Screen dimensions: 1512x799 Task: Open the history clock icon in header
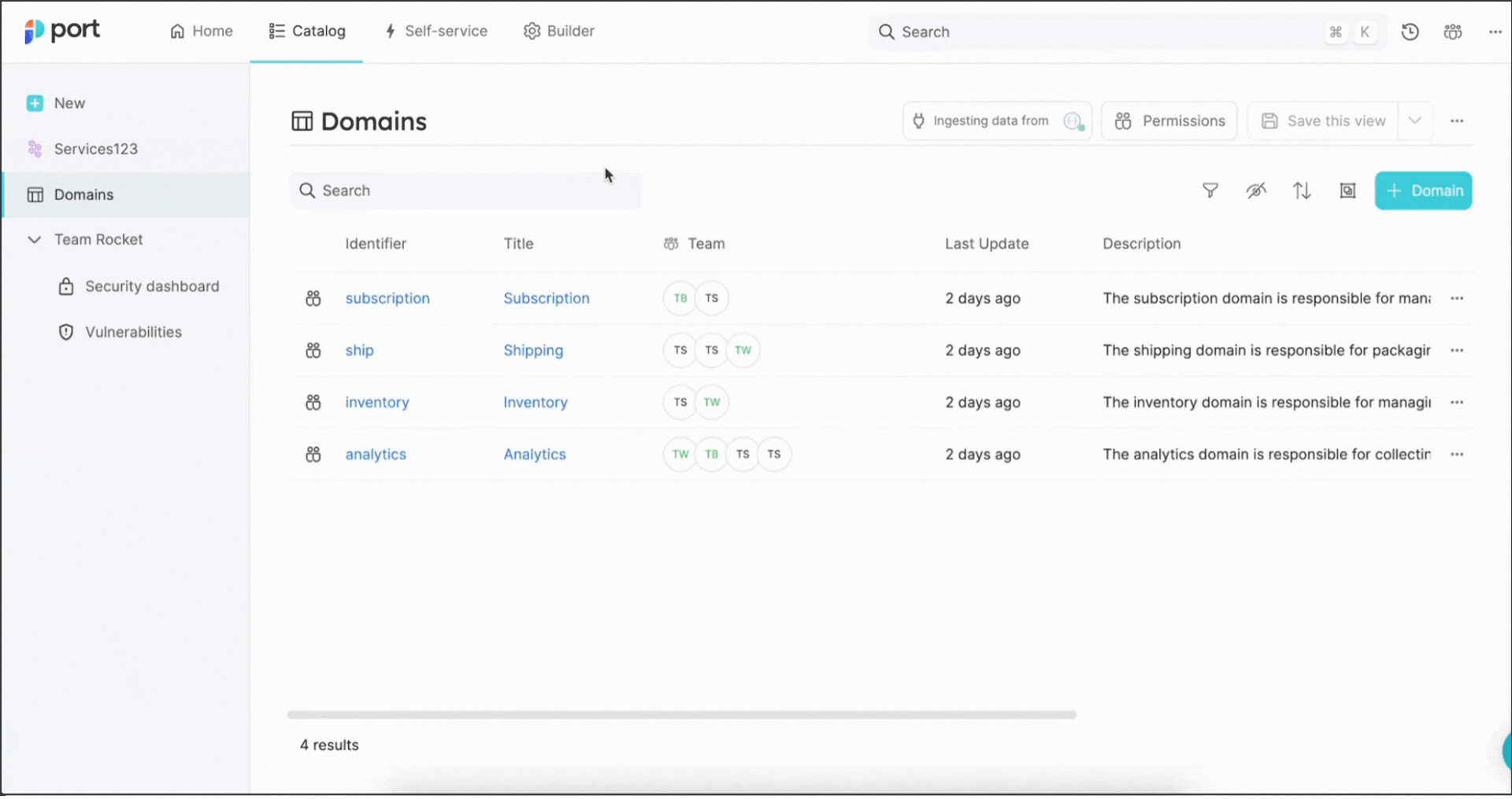[x=1410, y=32]
